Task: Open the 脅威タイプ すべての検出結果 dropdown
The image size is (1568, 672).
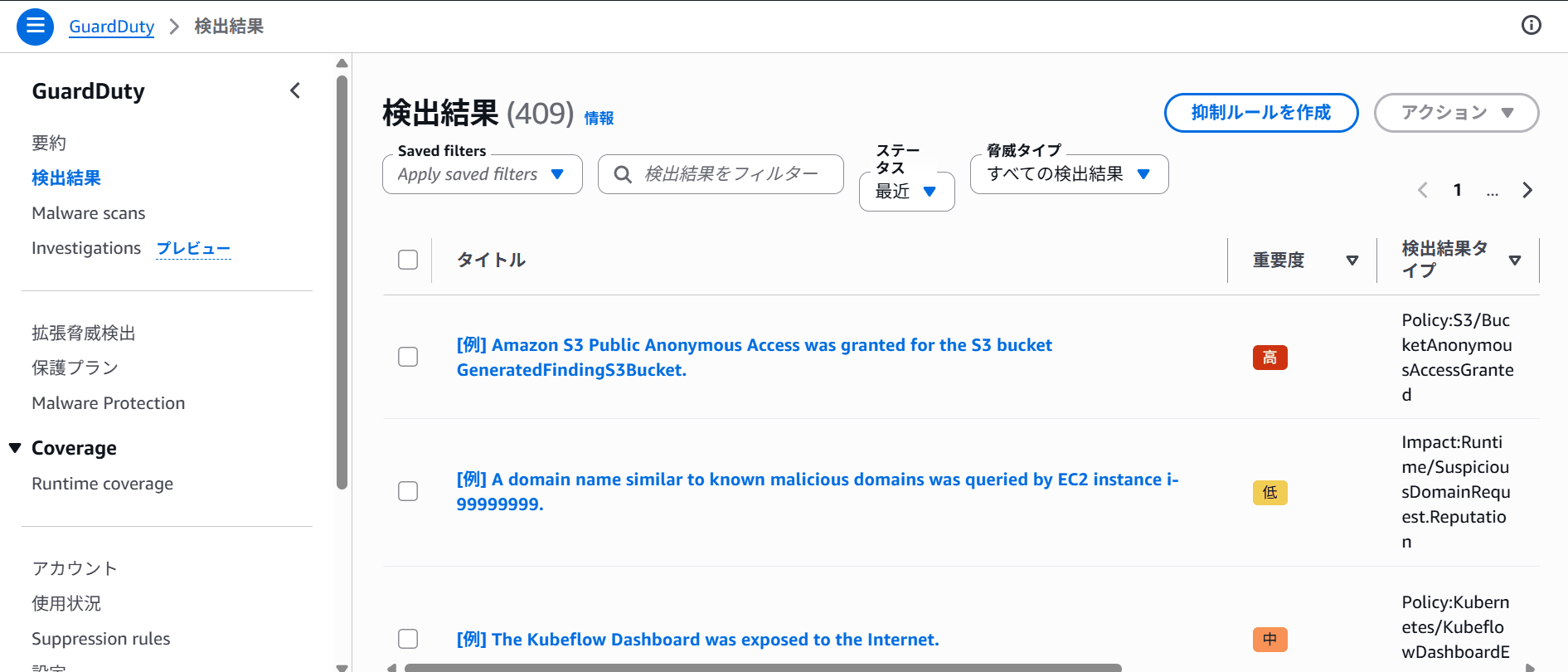Action: (1069, 174)
